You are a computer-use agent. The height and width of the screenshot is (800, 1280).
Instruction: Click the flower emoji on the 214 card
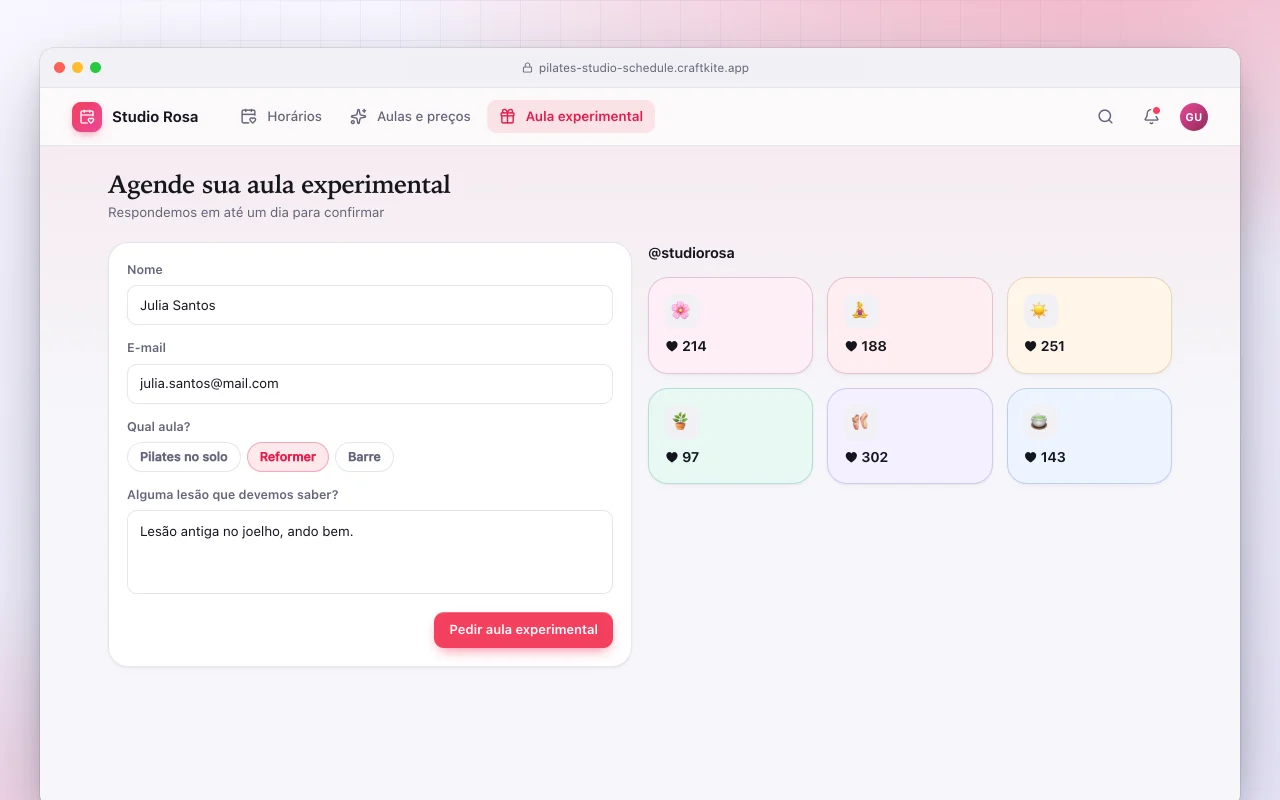[681, 310]
